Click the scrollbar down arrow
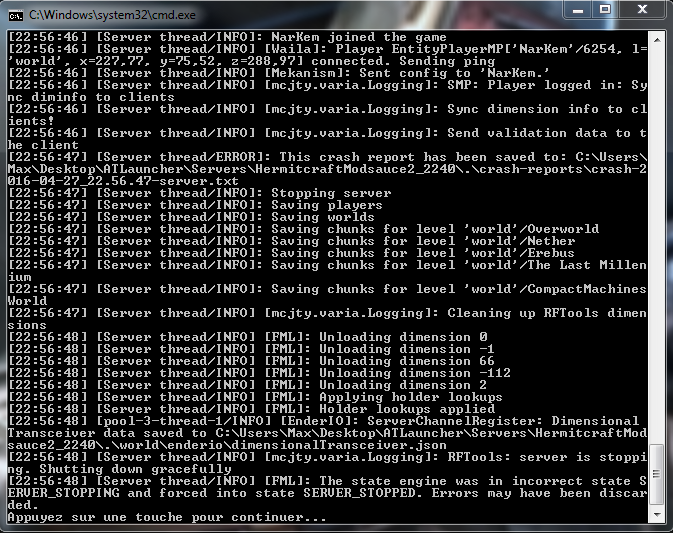Image resolution: width=673 pixels, height=533 pixels. (657, 514)
